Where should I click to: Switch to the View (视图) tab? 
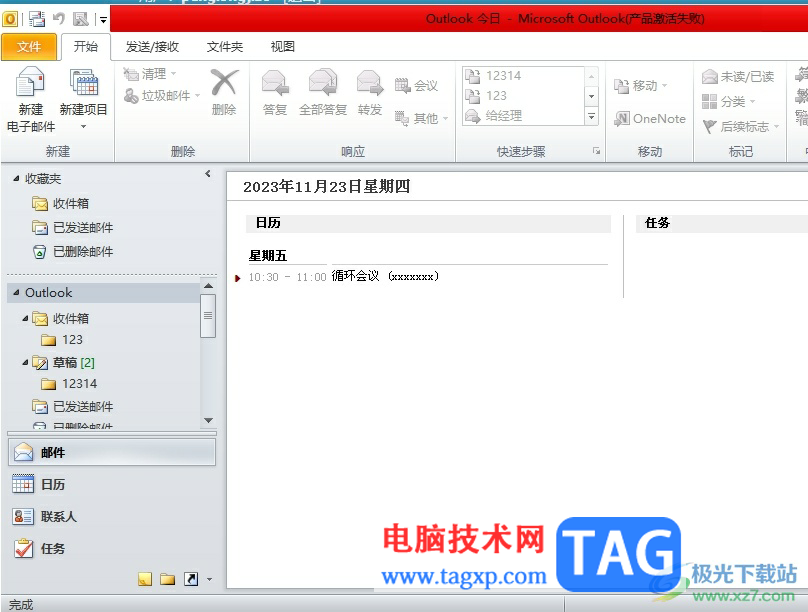coord(283,47)
